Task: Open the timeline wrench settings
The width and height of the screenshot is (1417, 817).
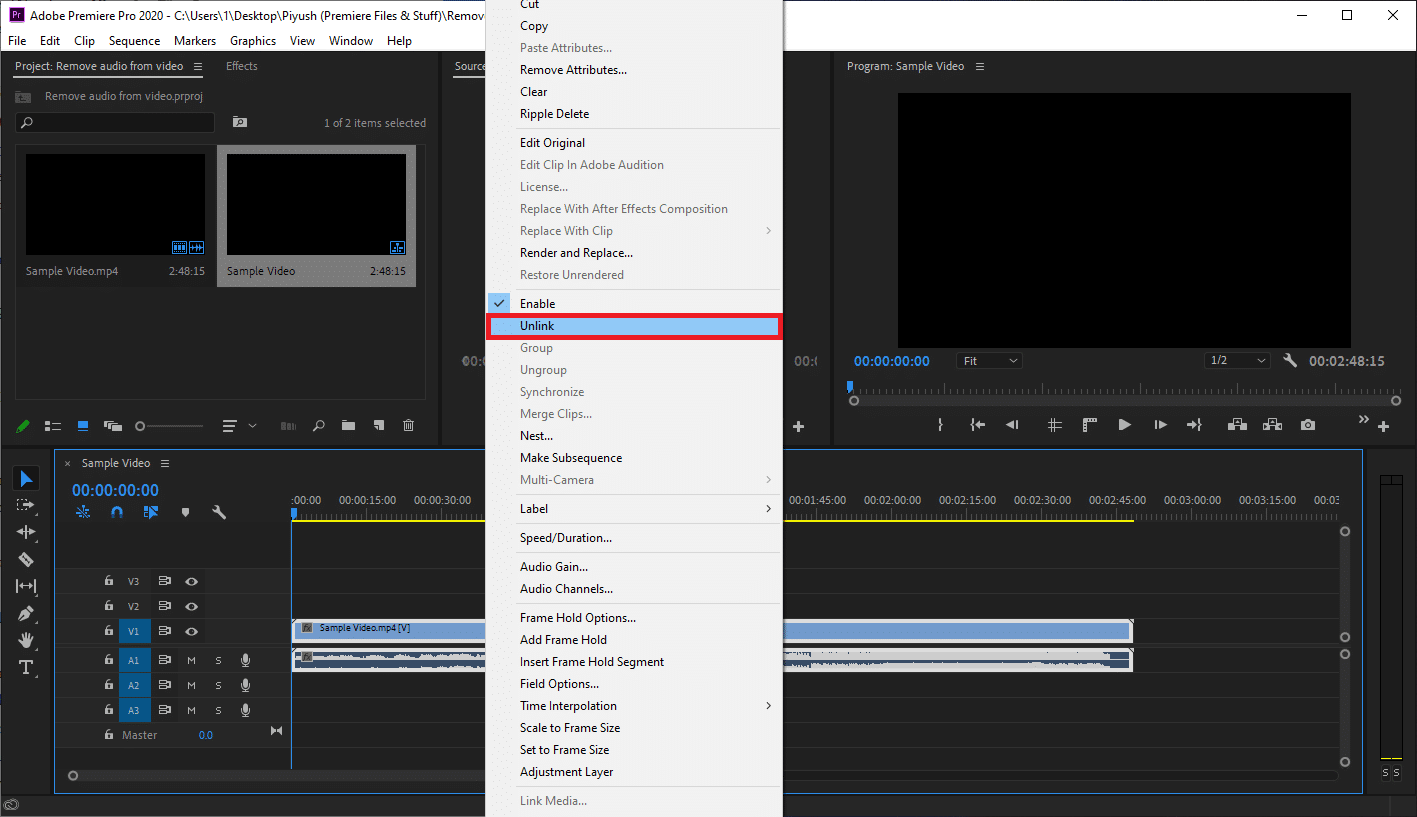Action: coord(219,511)
